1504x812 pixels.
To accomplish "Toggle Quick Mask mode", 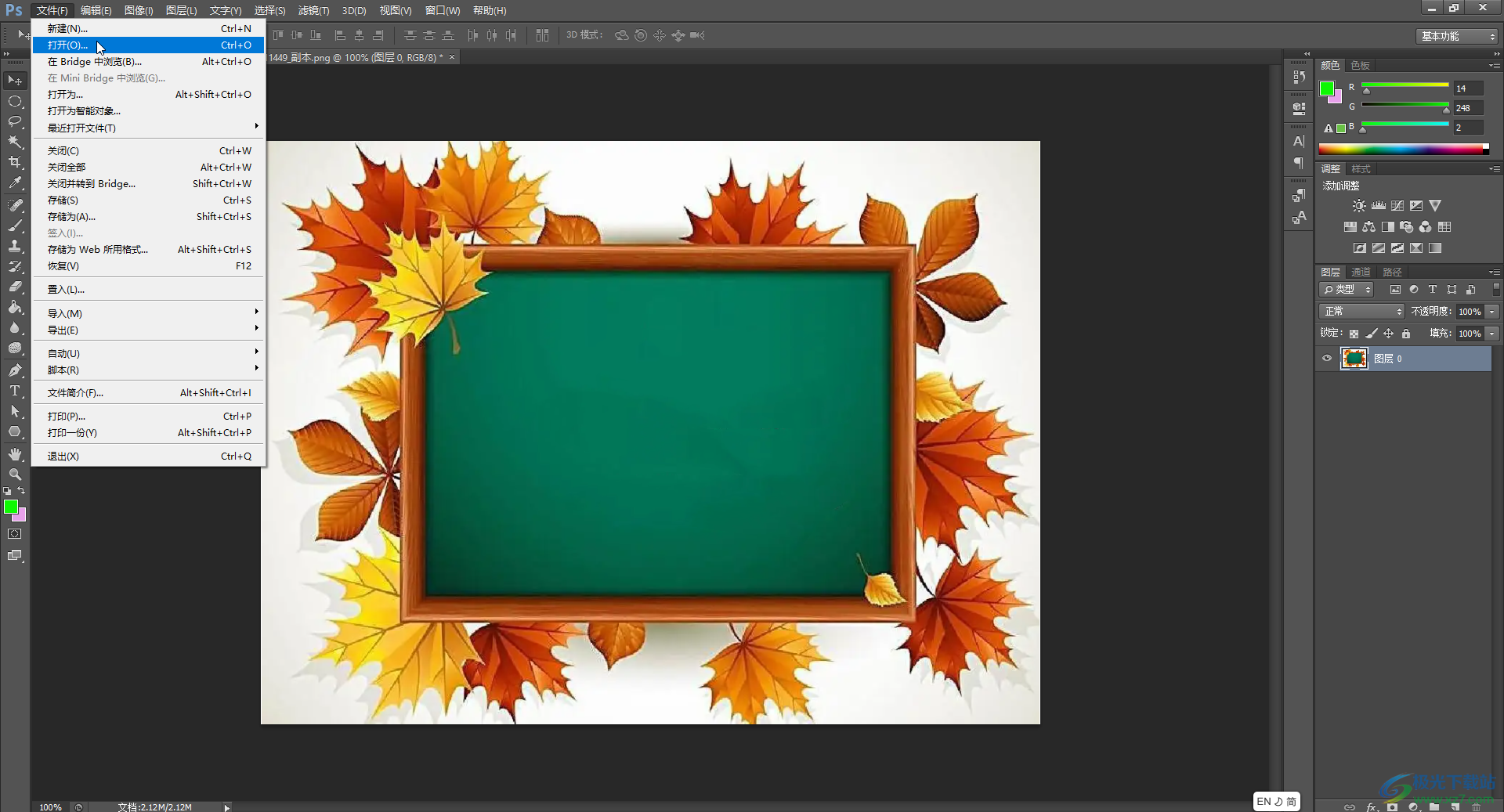I will pos(15,534).
